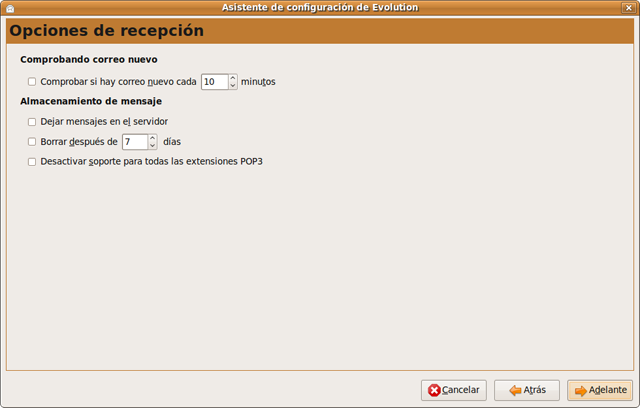Tick 'Desactivar soporte para extensiones POP3'
The height and width of the screenshot is (408, 640).
[x=32, y=161]
